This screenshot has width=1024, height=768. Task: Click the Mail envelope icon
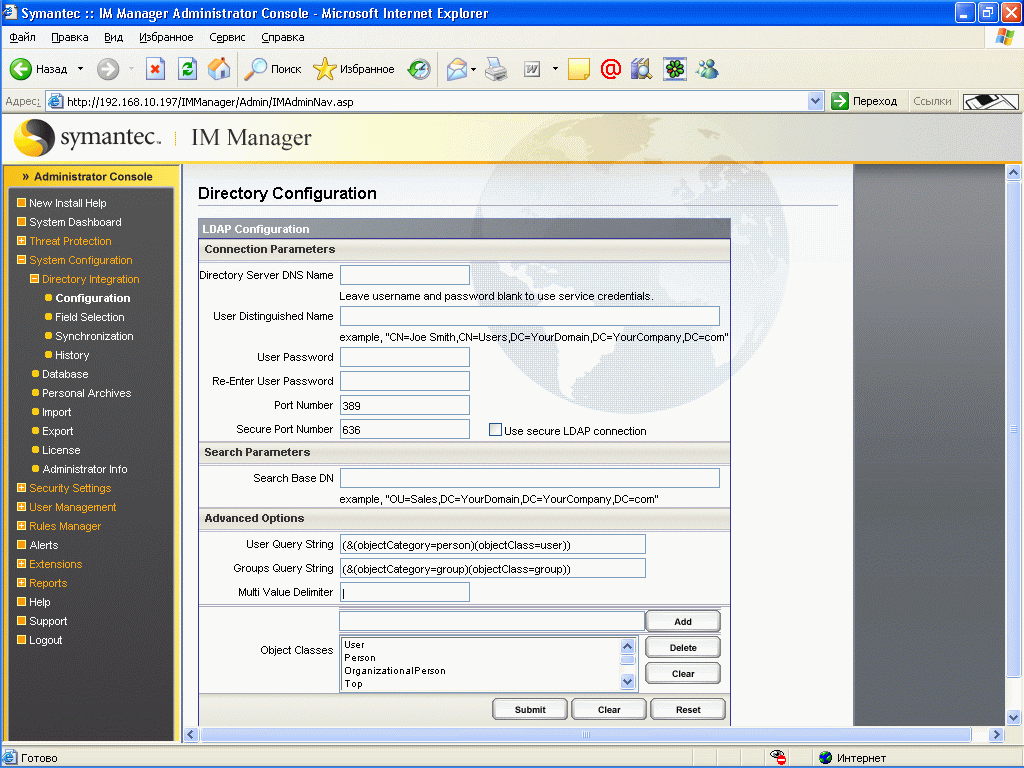[456, 69]
